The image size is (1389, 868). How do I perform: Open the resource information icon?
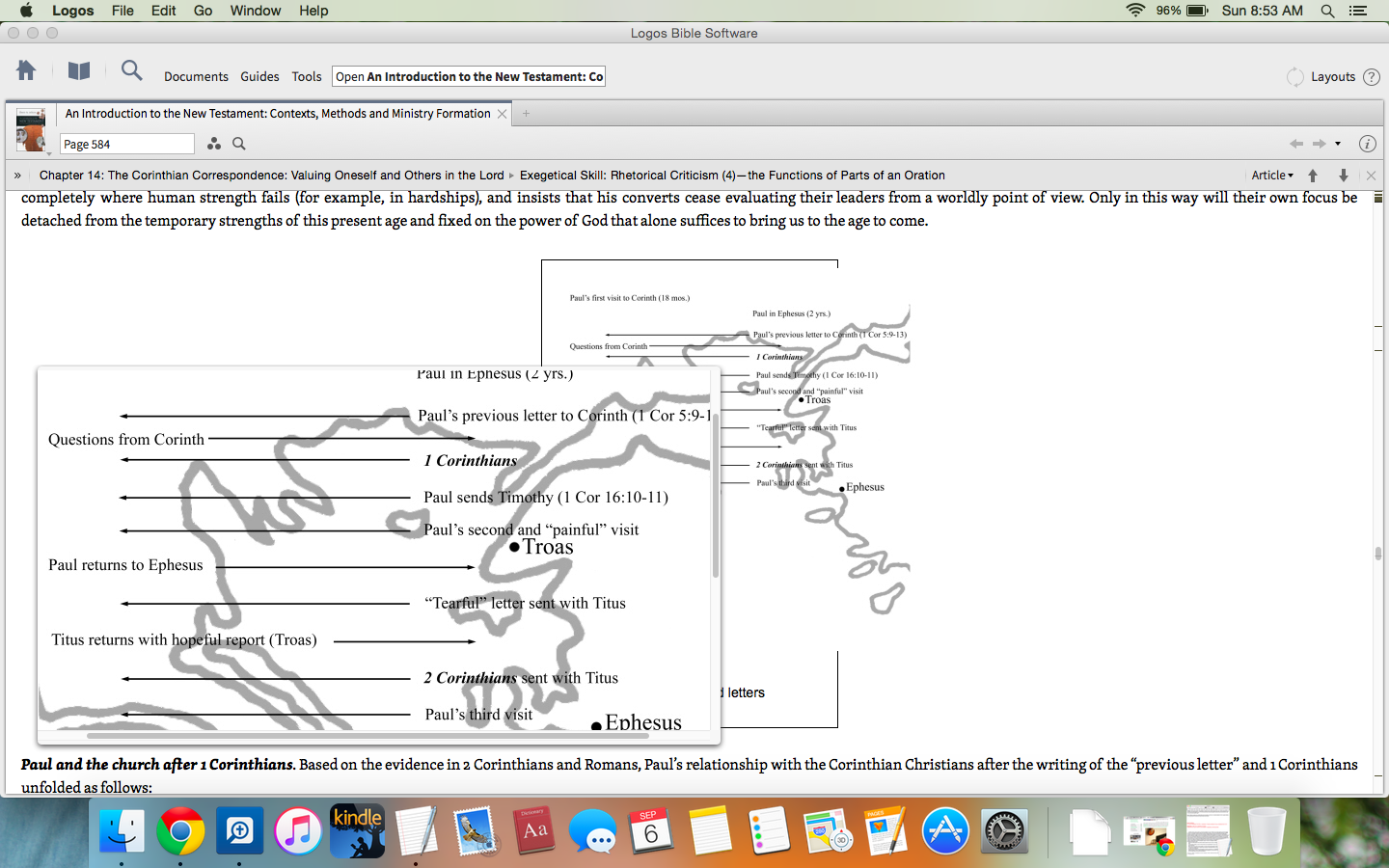1367,144
